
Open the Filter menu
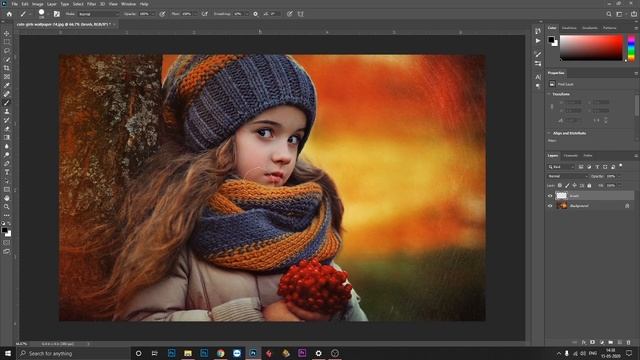(91, 4)
